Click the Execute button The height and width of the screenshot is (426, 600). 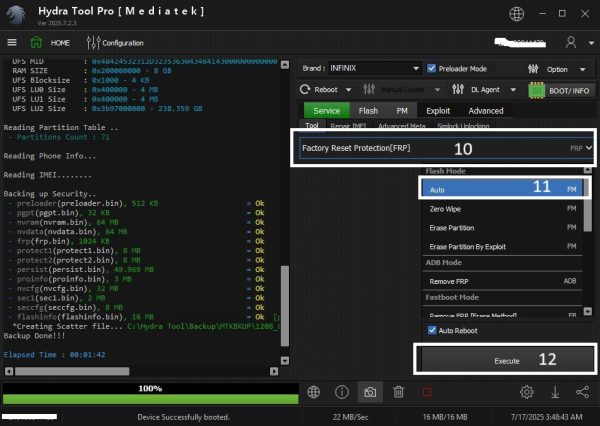click(507, 361)
